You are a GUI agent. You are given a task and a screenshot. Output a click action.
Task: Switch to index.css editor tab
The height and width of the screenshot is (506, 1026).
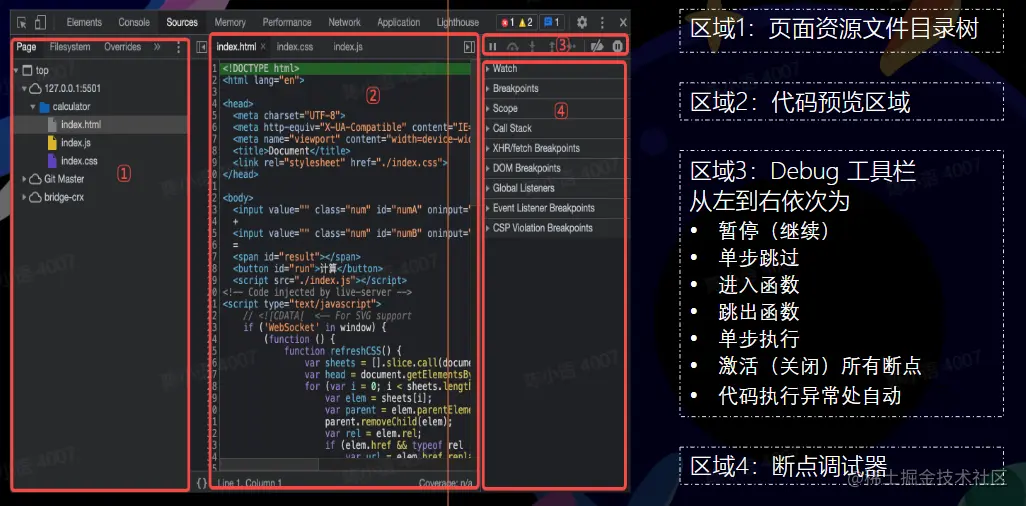click(x=294, y=47)
